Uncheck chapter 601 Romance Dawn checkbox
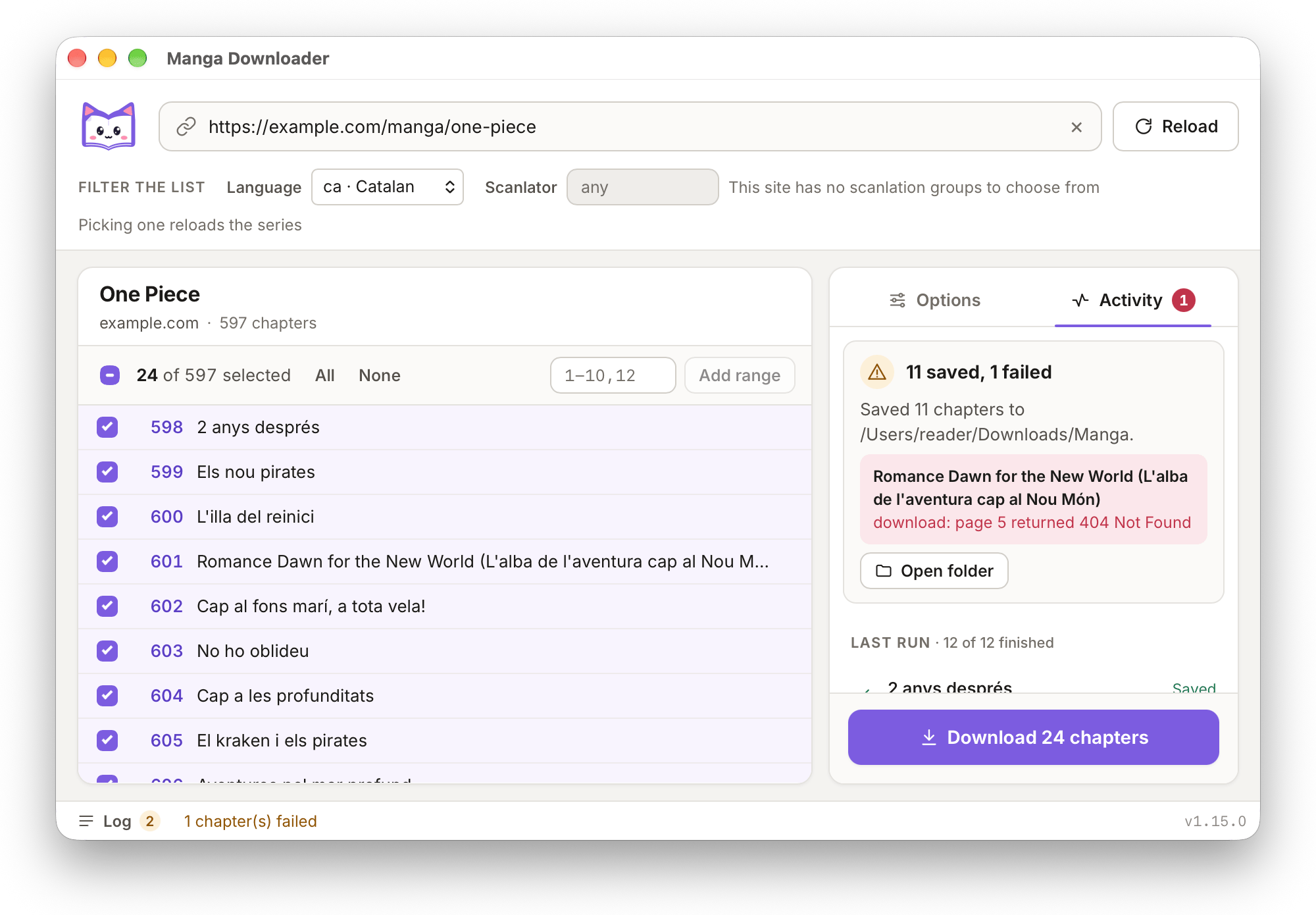Screen dimensions: 1316x915 [x=107, y=562]
